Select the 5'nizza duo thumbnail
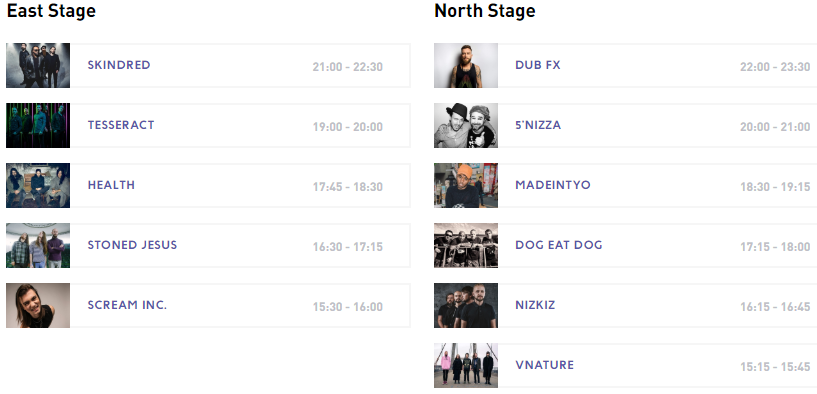 pos(466,125)
